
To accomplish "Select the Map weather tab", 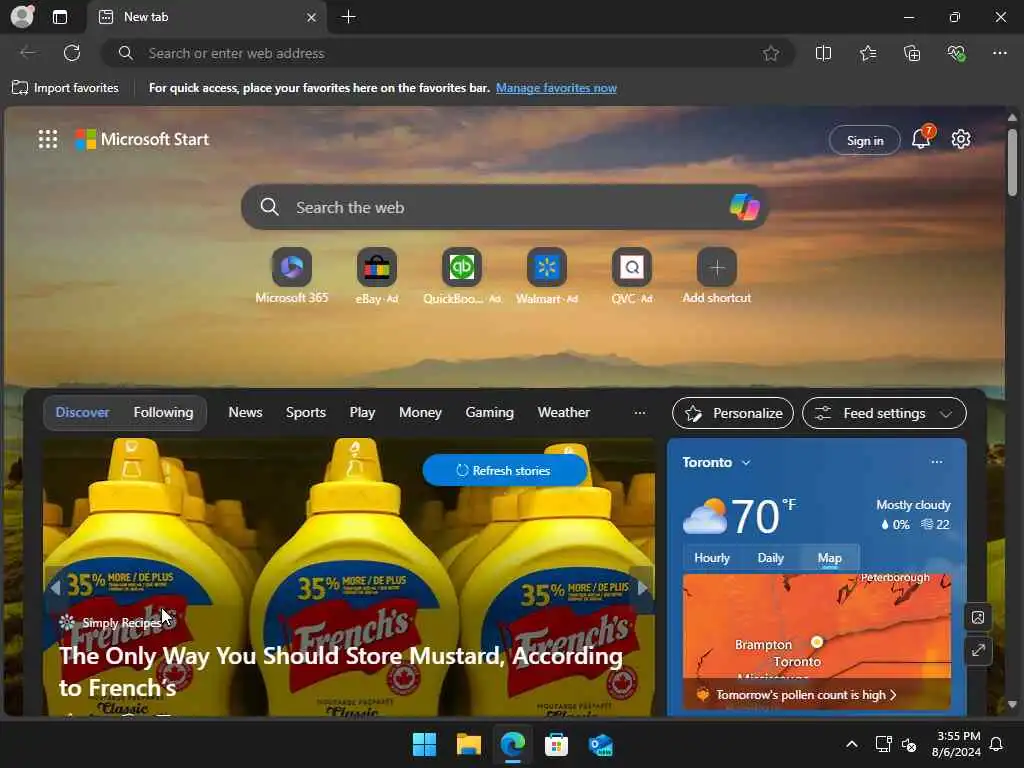I will [x=829, y=558].
